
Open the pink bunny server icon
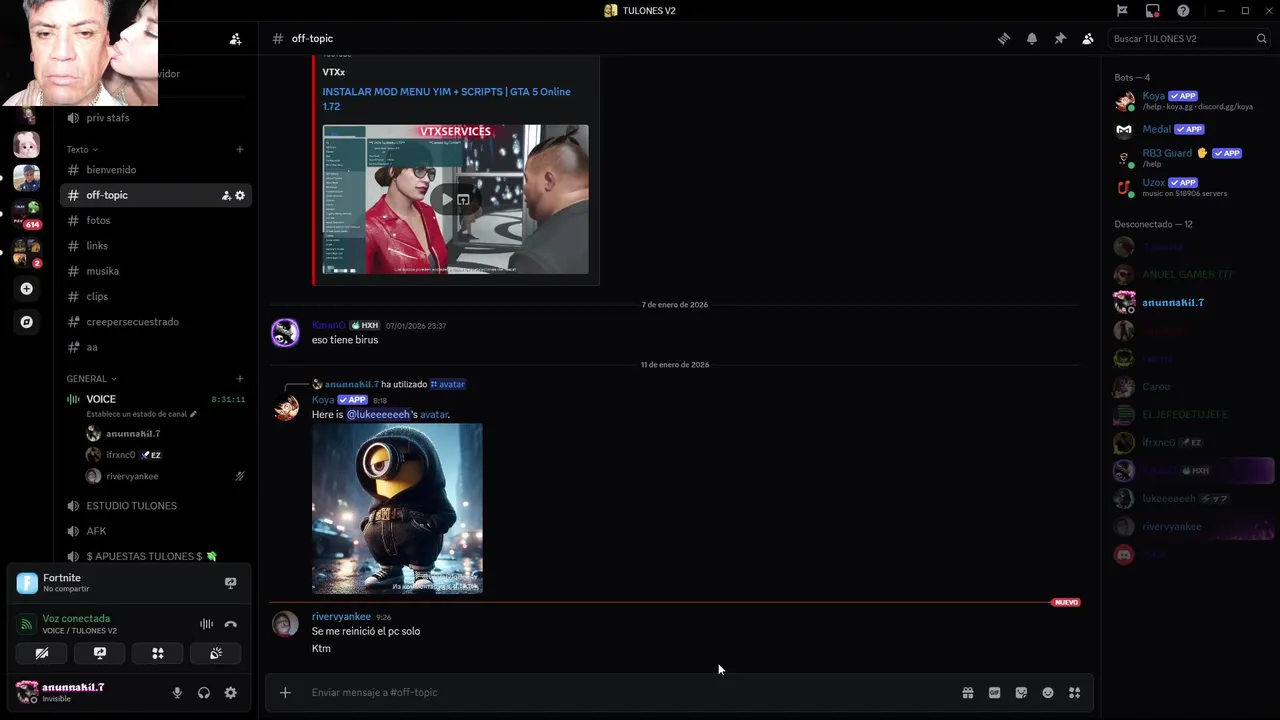point(26,145)
